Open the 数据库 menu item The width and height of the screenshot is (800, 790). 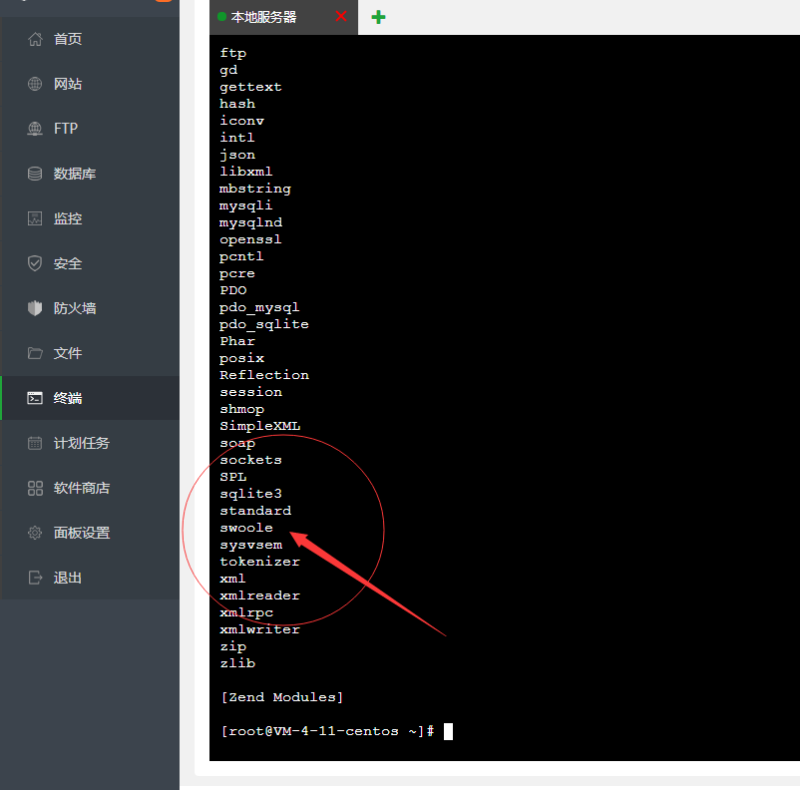click(x=90, y=174)
